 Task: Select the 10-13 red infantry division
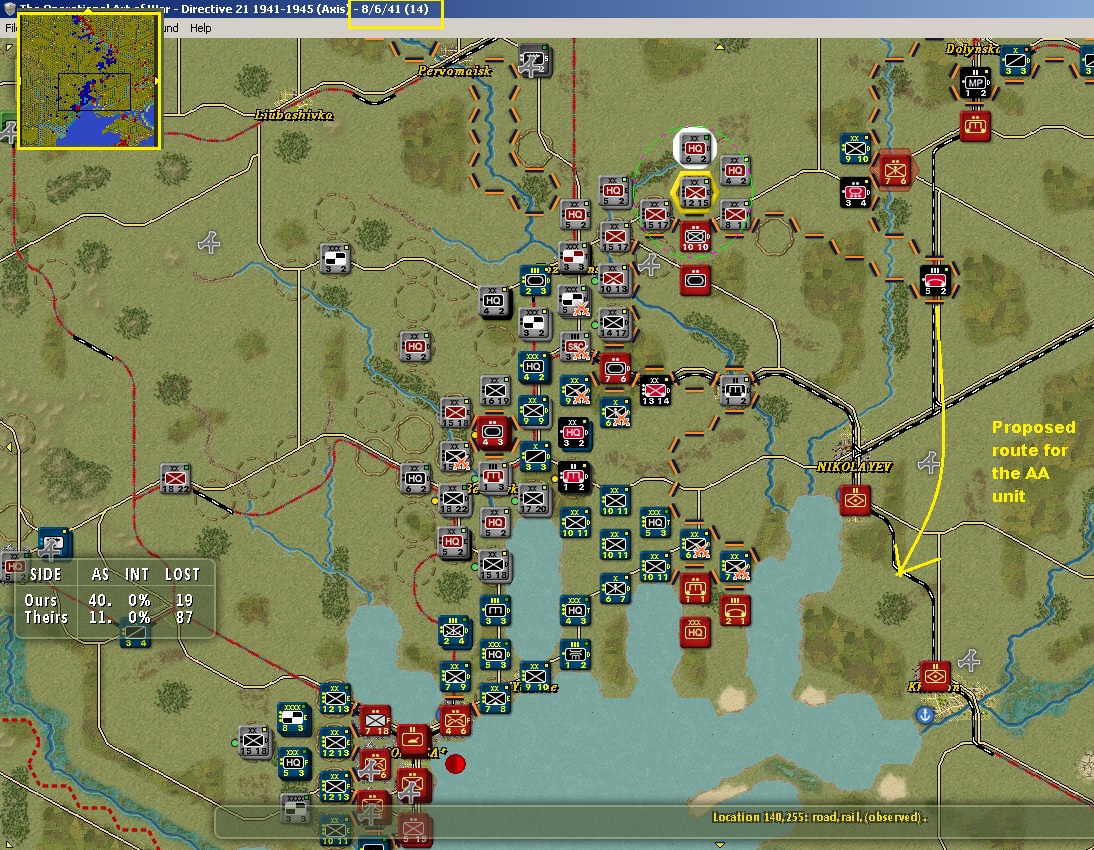point(613,280)
